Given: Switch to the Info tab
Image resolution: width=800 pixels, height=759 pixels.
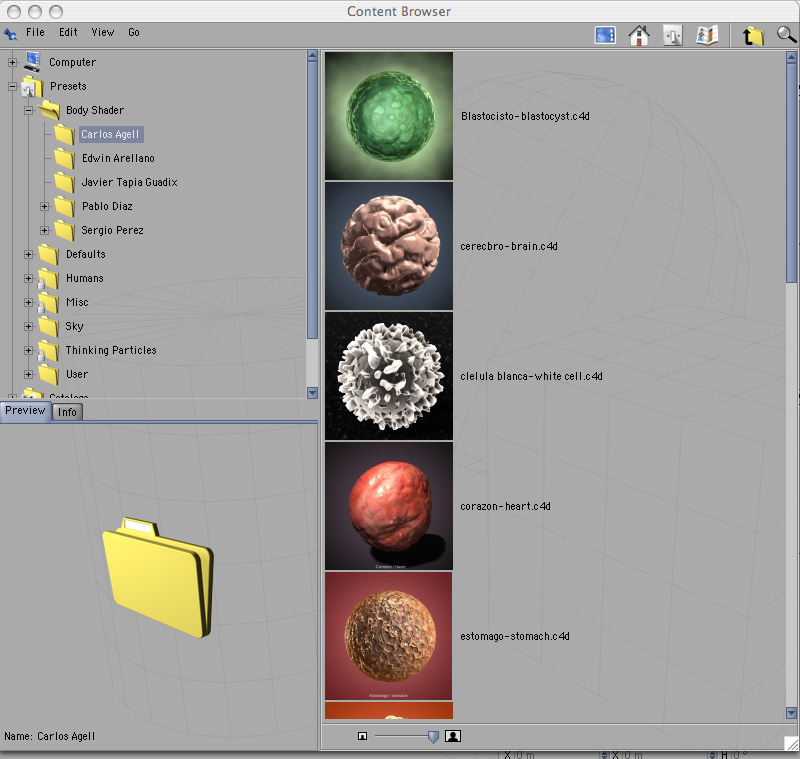Looking at the screenshot, I should [x=67, y=412].
